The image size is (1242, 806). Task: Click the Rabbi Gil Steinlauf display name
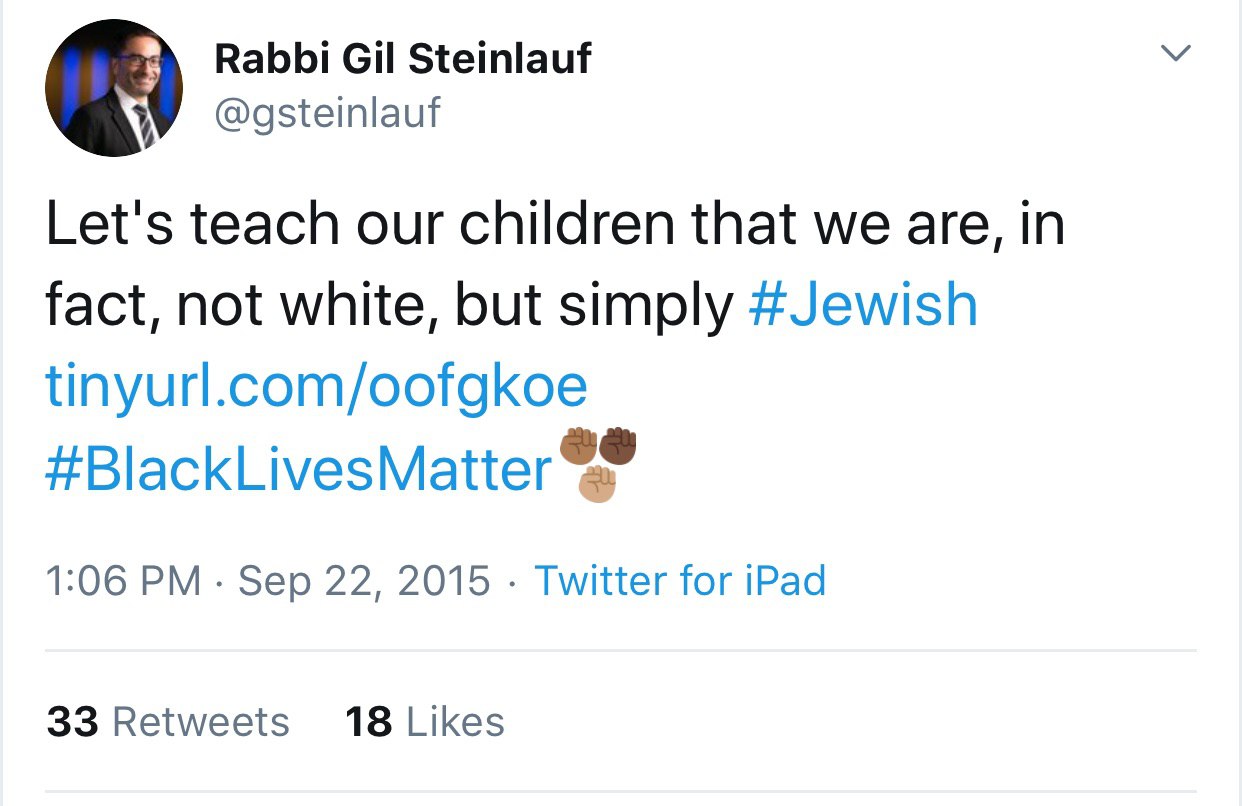[x=402, y=59]
